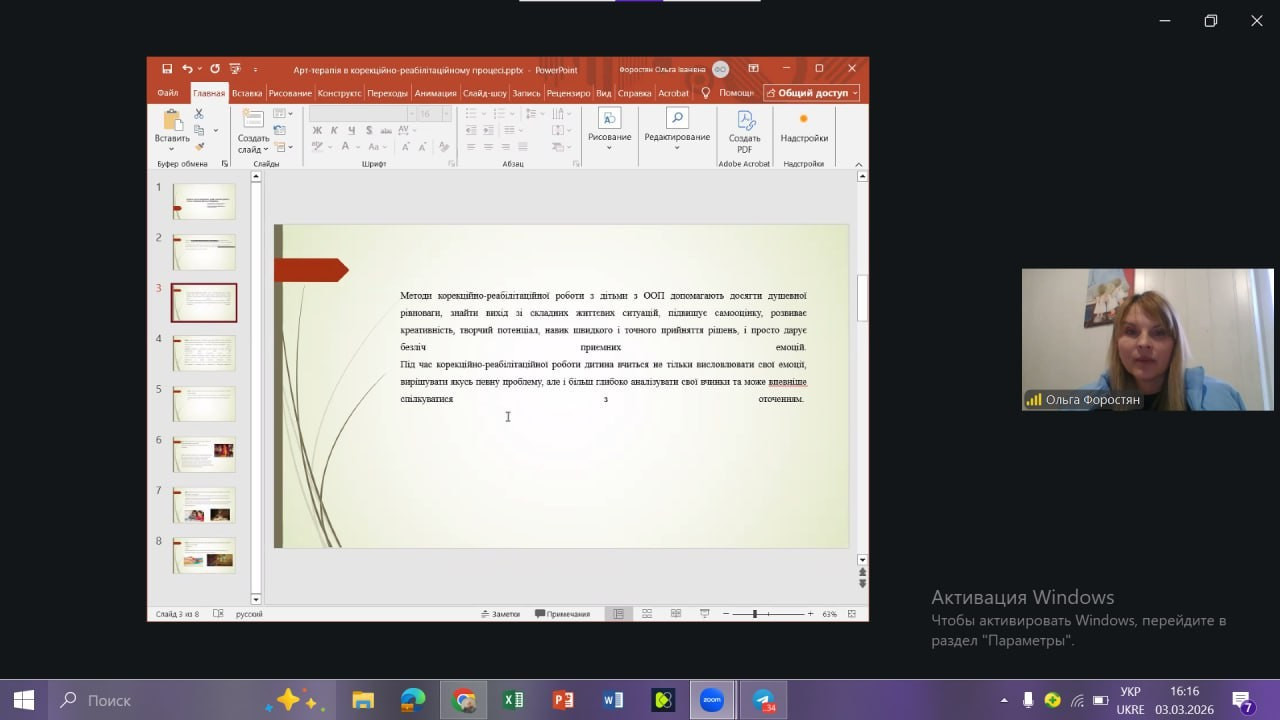
Task: Click the zoom slider in status bar
Action: (x=755, y=614)
